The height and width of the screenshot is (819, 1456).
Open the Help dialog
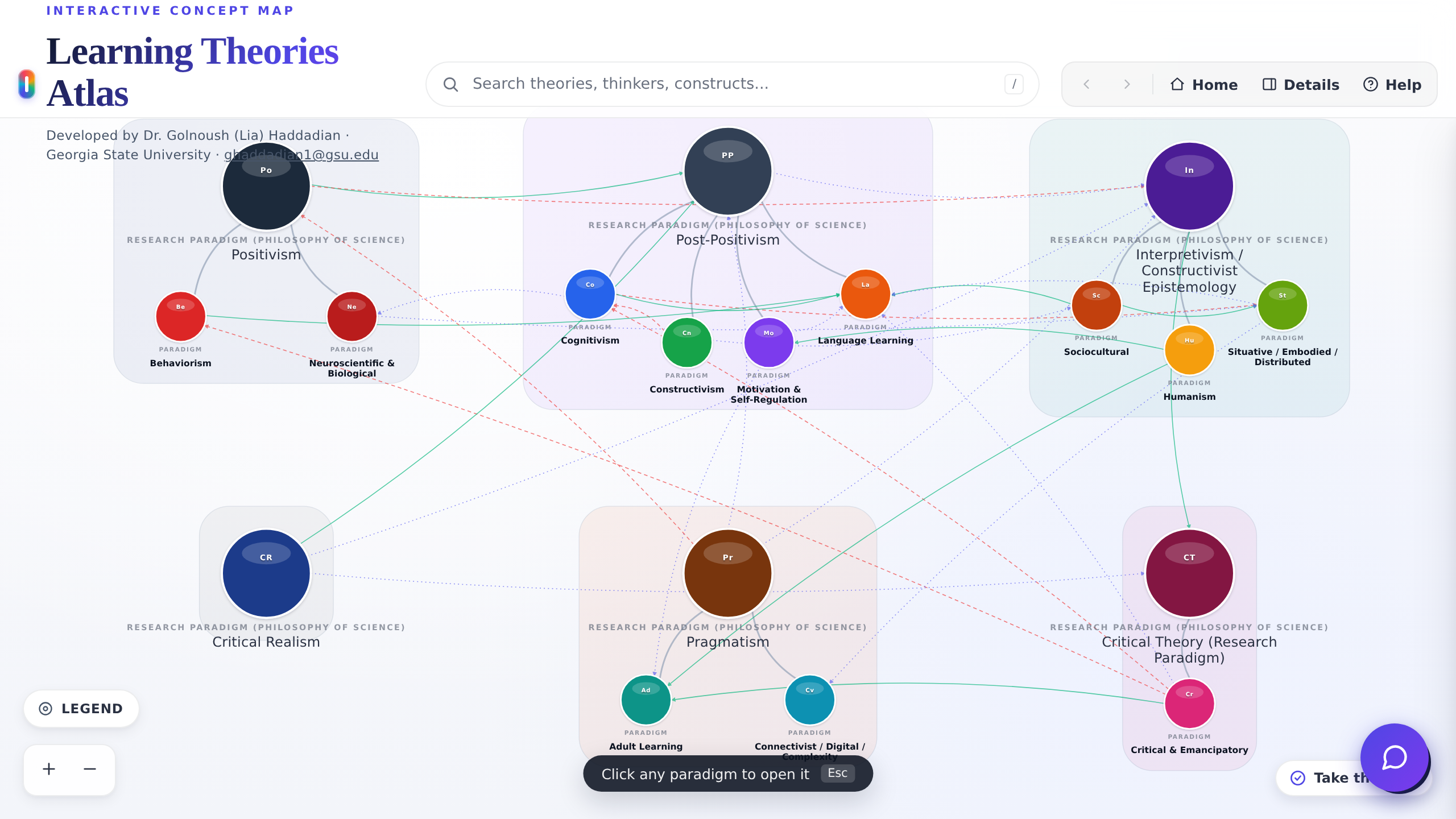tap(1392, 85)
